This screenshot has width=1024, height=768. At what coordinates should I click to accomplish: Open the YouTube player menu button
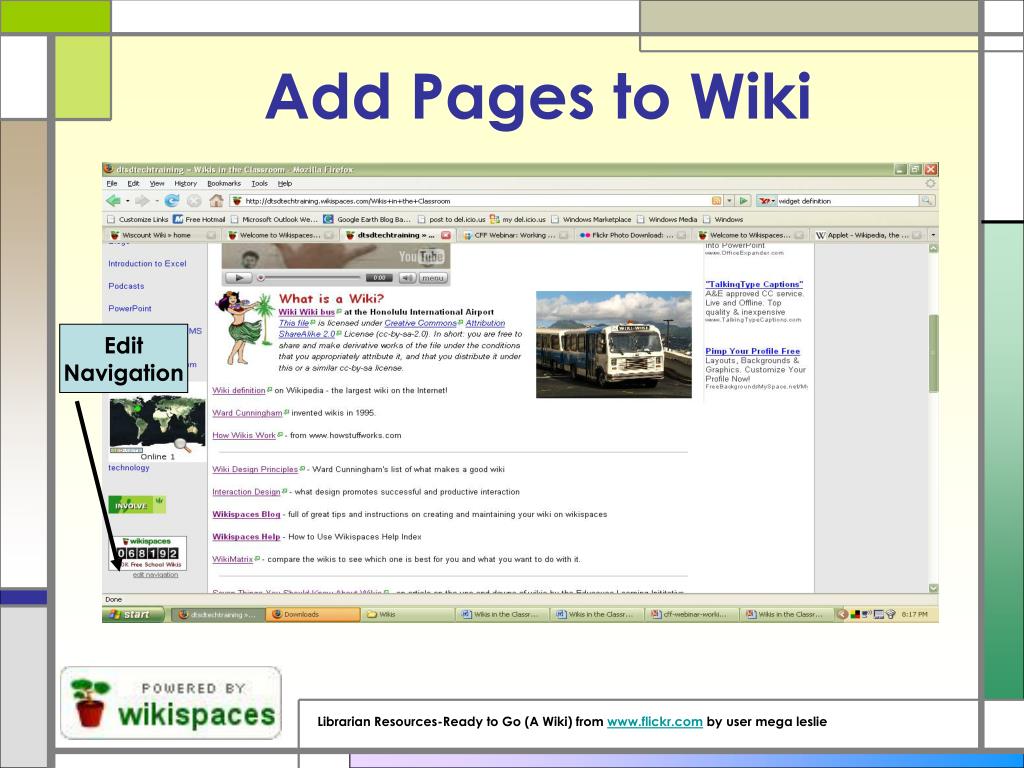432,278
